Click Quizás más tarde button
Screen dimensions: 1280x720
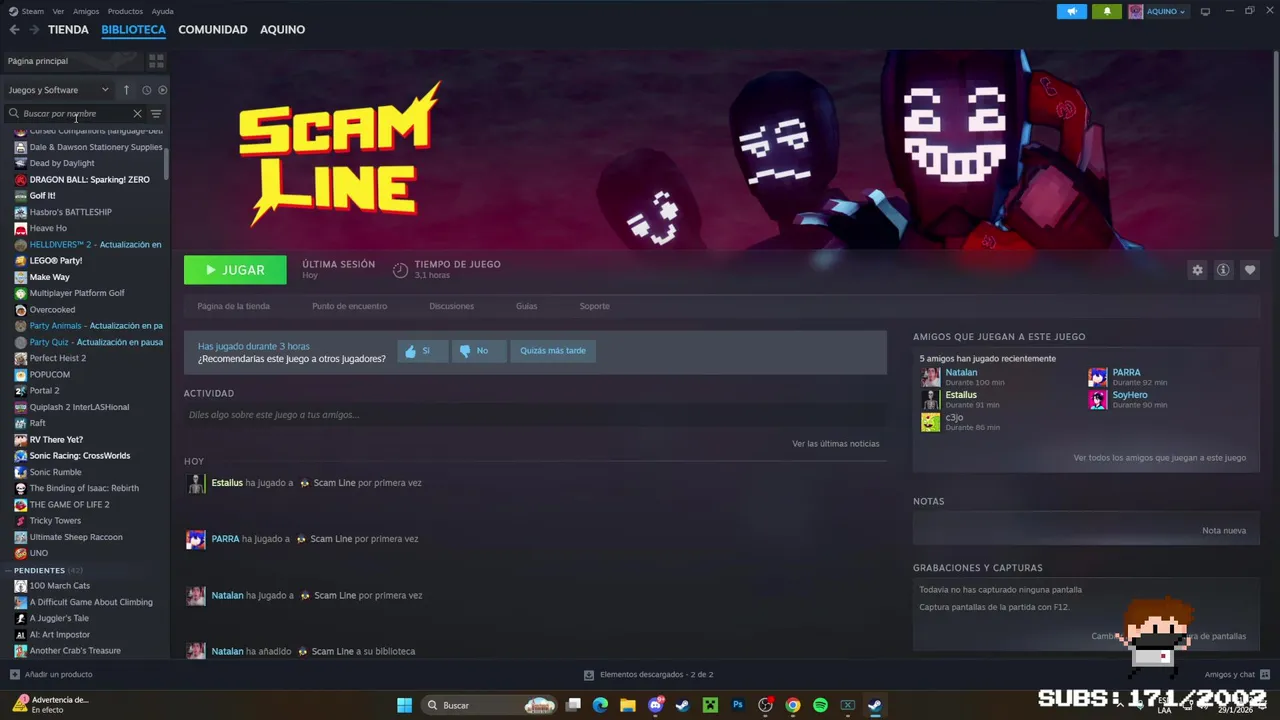553,351
